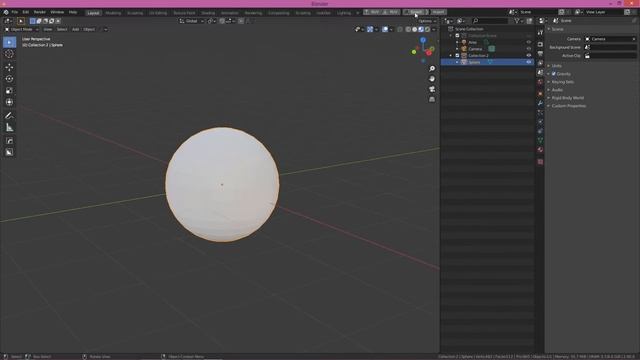Select the Select Box tool
The height and width of the screenshot is (360, 640).
pos(9,42)
